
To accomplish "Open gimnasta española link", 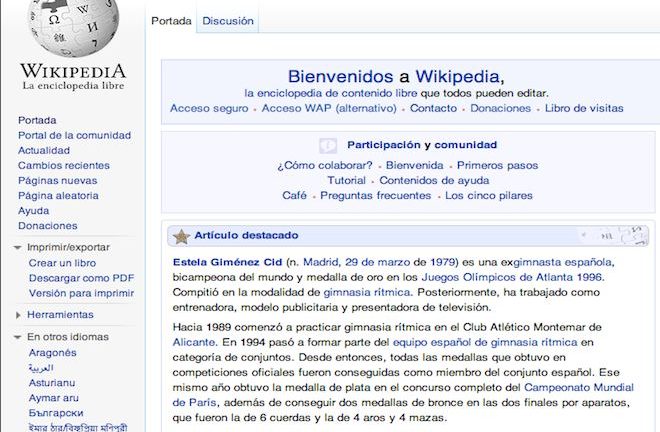I will [x=563, y=263].
